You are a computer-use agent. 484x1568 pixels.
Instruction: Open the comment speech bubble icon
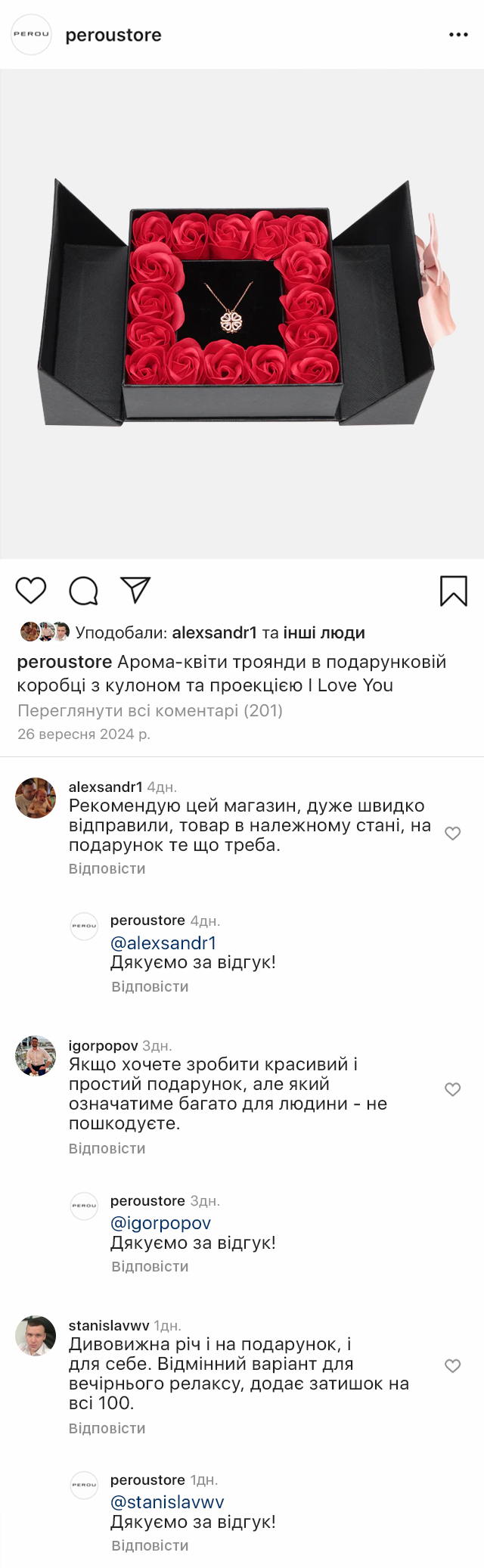[83, 590]
